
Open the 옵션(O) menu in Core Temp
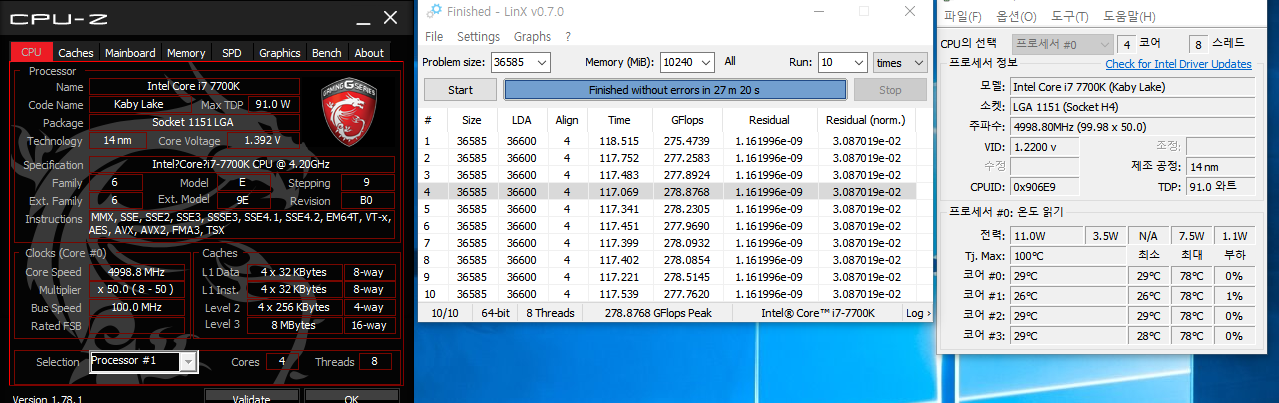tap(1016, 16)
